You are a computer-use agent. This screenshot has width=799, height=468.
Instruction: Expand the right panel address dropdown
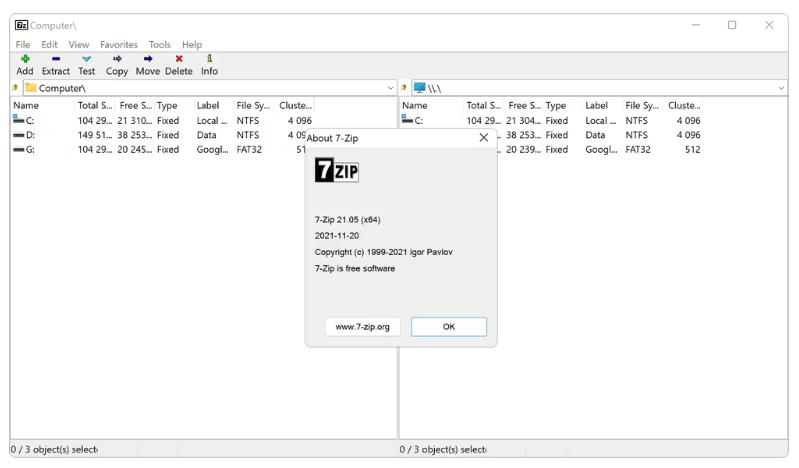tap(780, 88)
